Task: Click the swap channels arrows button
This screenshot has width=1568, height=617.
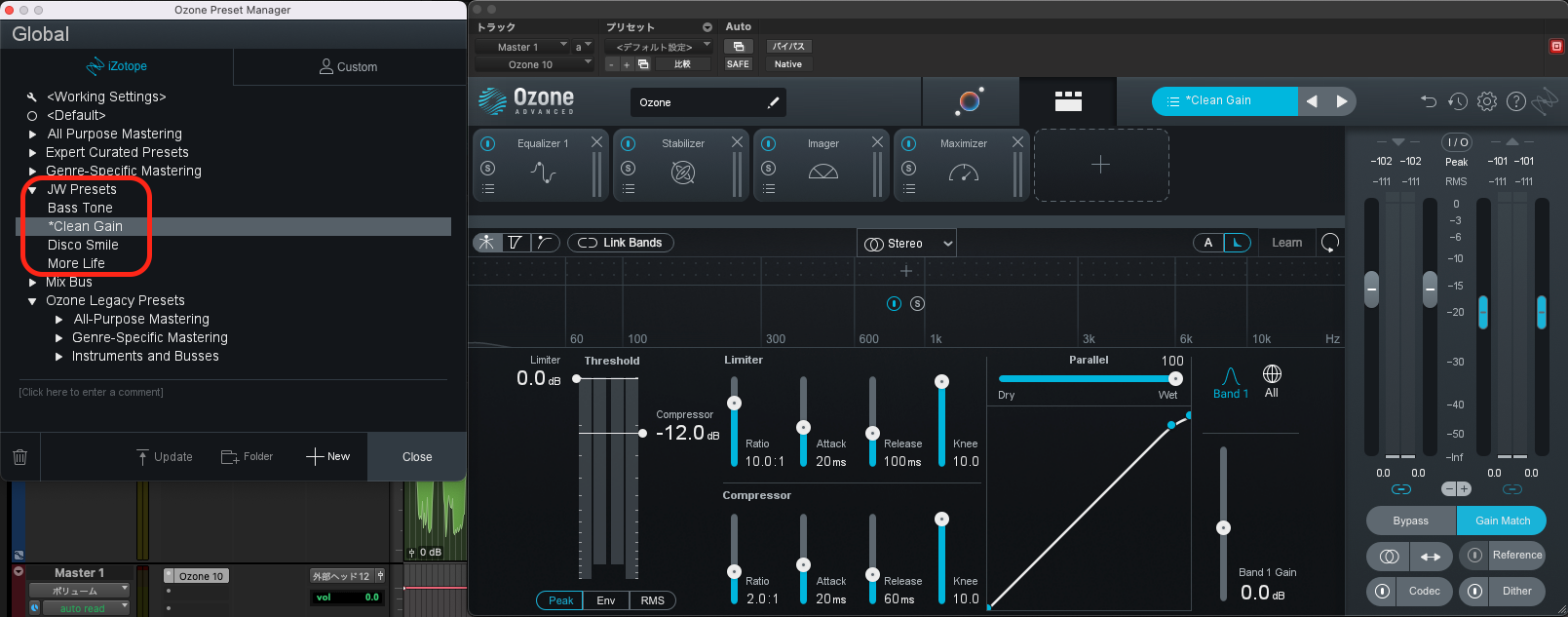Action: click(1431, 557)
